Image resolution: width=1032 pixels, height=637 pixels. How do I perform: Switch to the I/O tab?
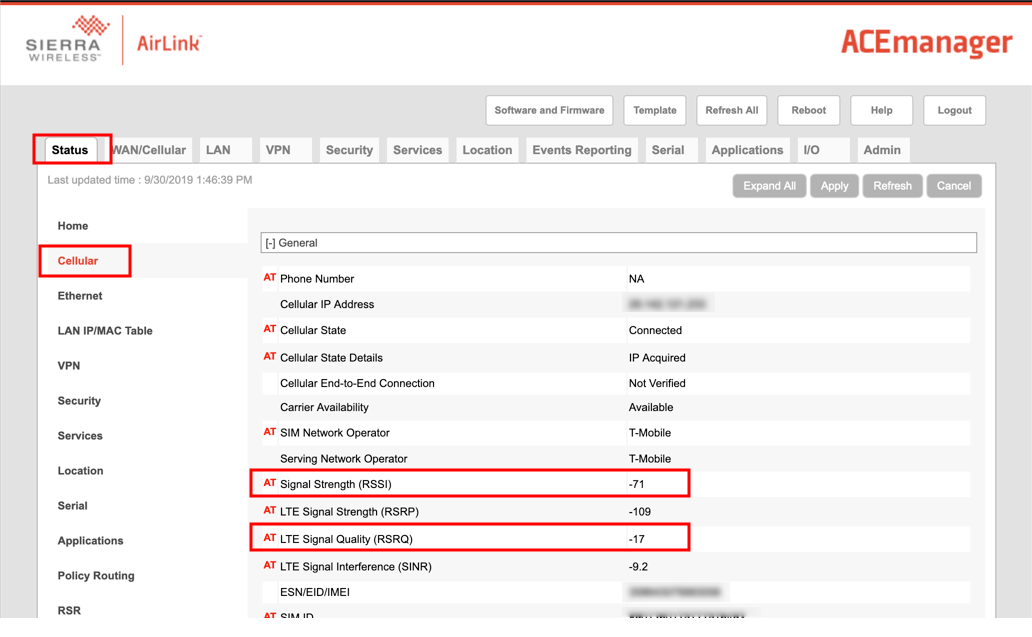[x=823, y=150]
